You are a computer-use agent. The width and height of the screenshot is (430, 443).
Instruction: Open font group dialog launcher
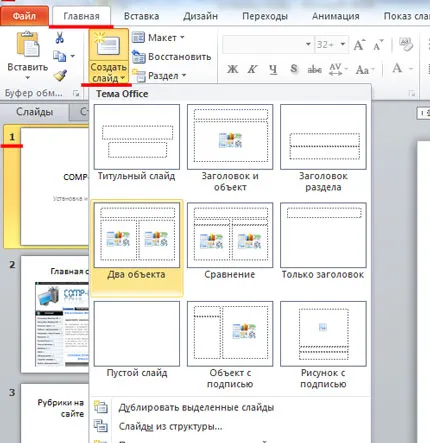[x=412, y=94]
